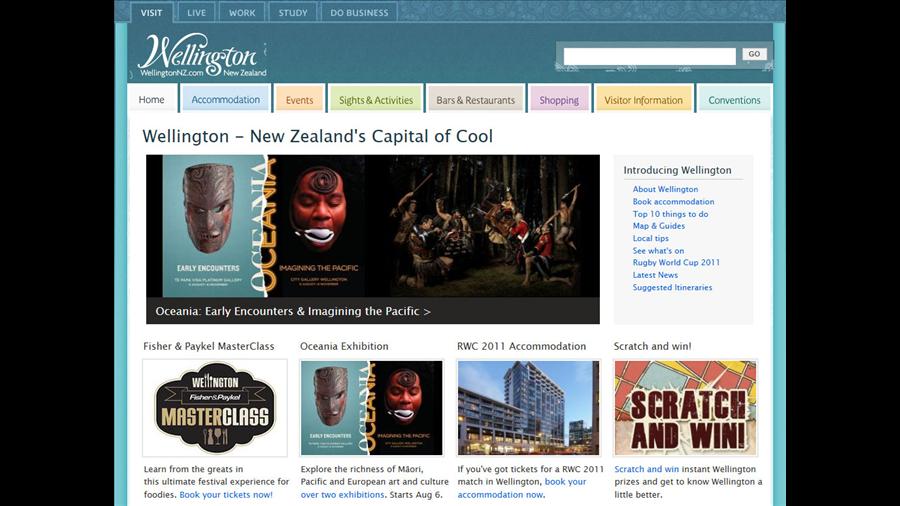
Task: Open the RWC 2011 hotel building thumbnail
Action: [529, 408]
